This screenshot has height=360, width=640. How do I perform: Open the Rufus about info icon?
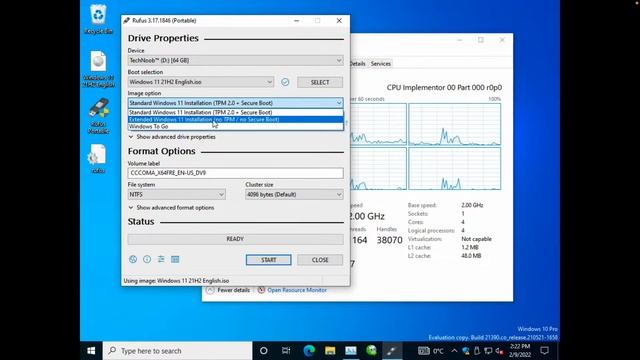[x=147, y=259]
